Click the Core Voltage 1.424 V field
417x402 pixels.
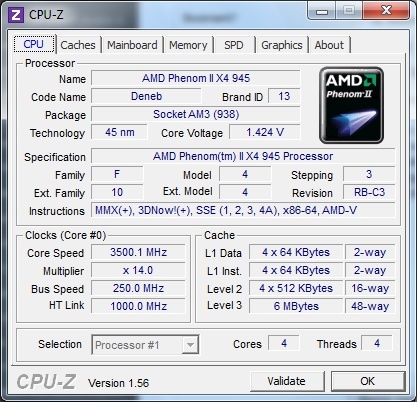tap(265, 132)
